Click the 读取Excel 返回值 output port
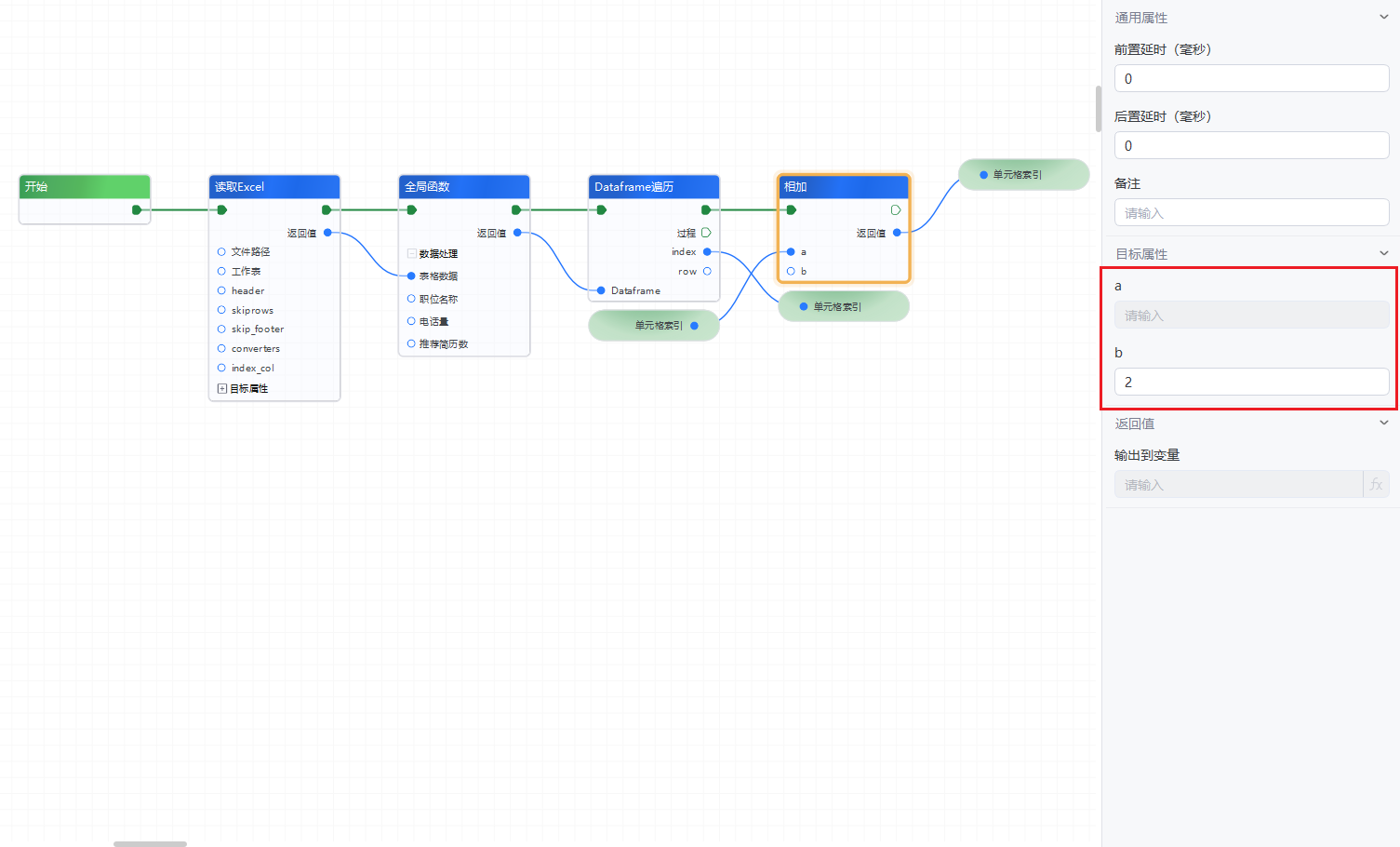Screen dimensions: 1400x847 (327, 233)
